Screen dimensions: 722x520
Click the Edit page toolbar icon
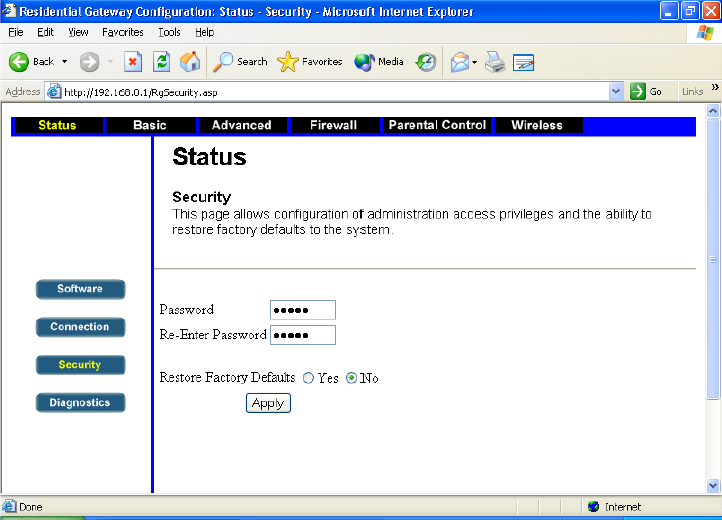click(x=524, y=63)
